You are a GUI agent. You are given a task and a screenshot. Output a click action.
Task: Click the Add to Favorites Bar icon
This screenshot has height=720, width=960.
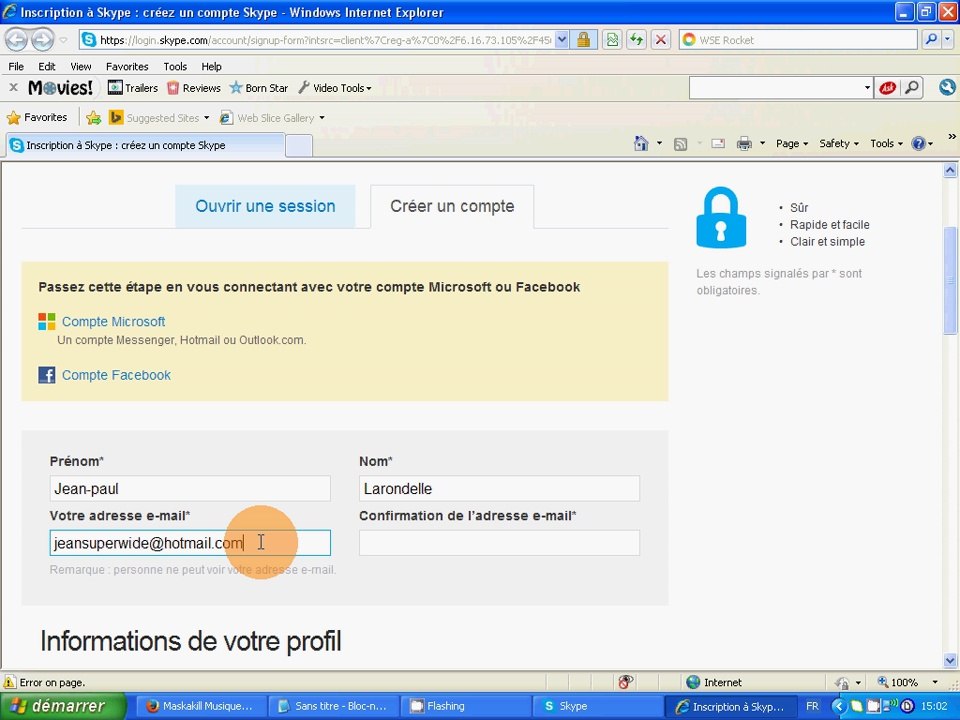point(93,118)
